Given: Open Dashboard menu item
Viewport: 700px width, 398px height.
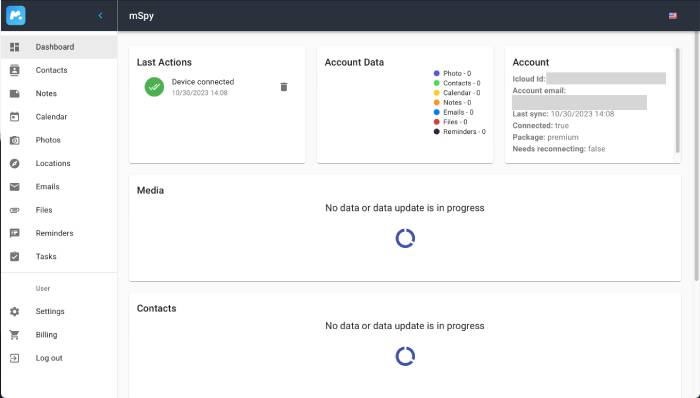Looking at the screenshot, I should pyautogui.click(x=59, y=47).
